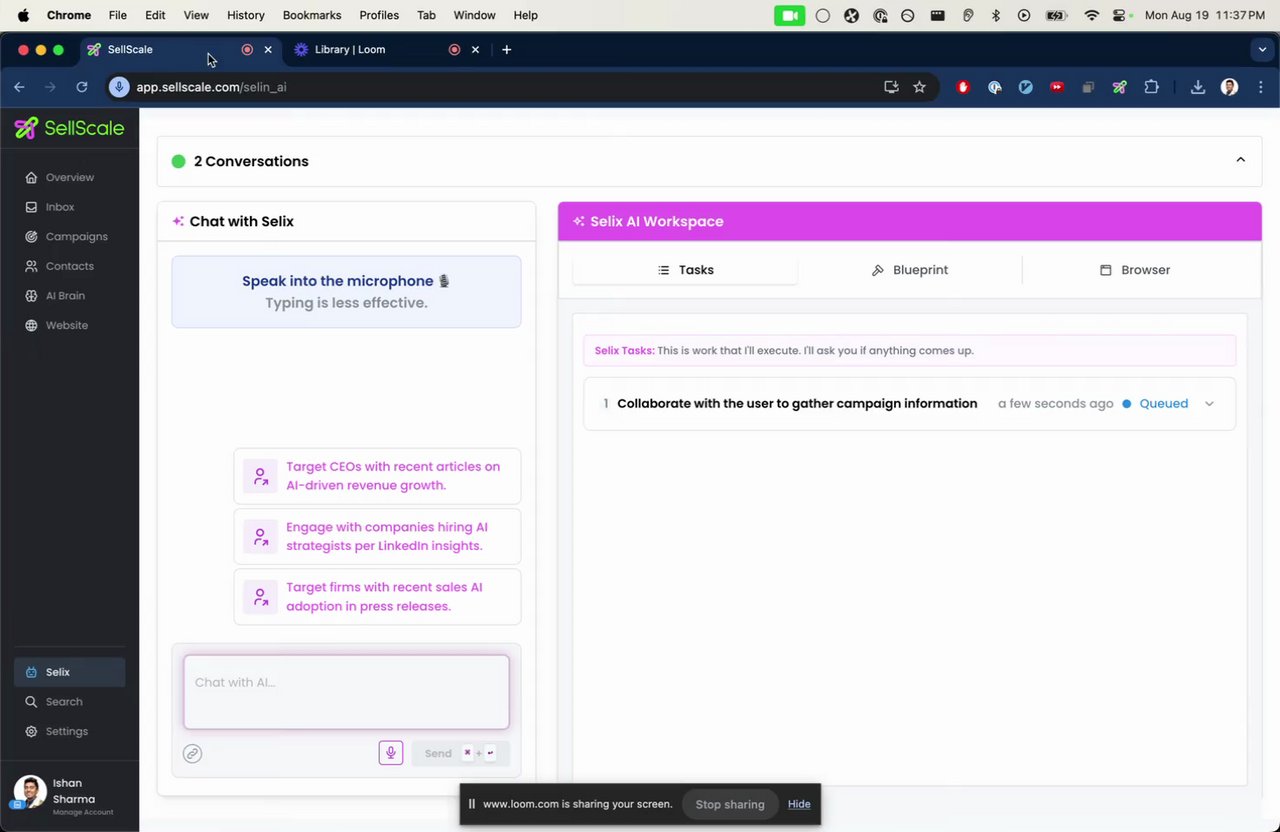Open macOS Control Center
Viewport: 1280px width, 832px height.
click(1120, 15)
